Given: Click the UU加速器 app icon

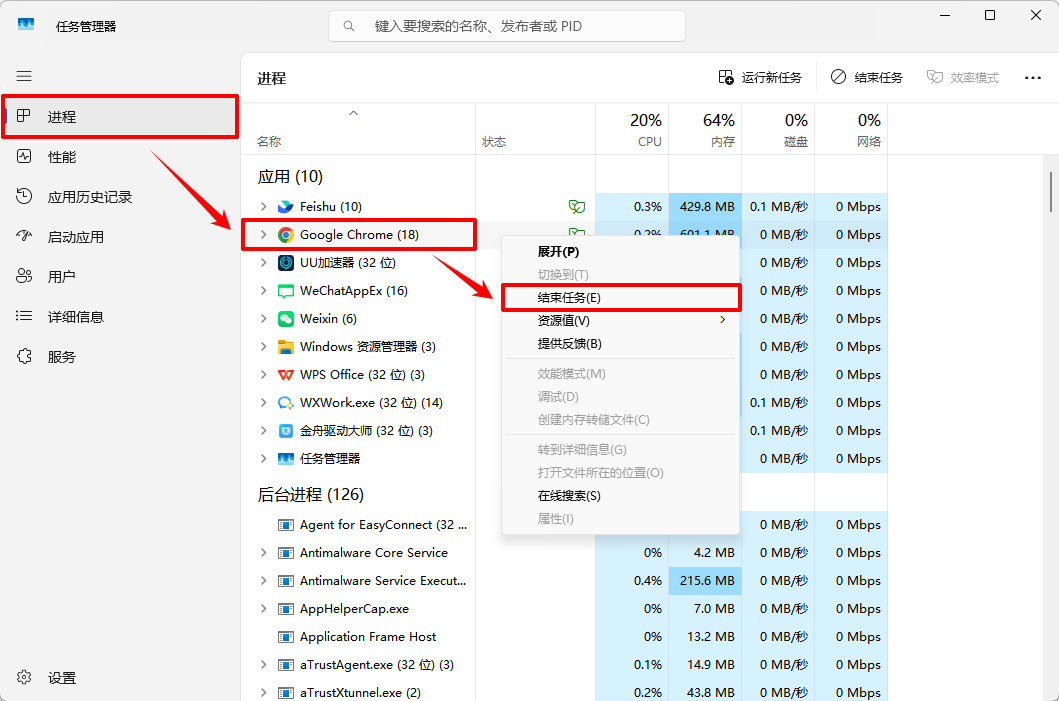Looking at the screenshot, I should point(286,263).
